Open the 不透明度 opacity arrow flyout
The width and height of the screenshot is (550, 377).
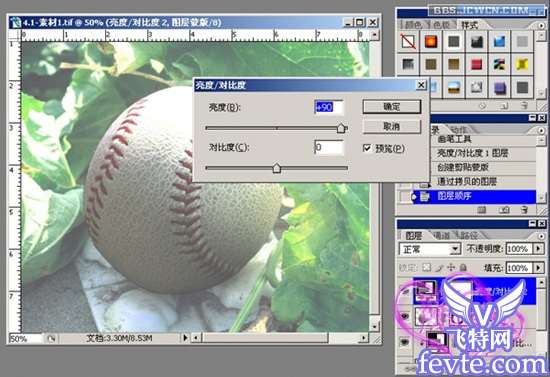(538, 249)
